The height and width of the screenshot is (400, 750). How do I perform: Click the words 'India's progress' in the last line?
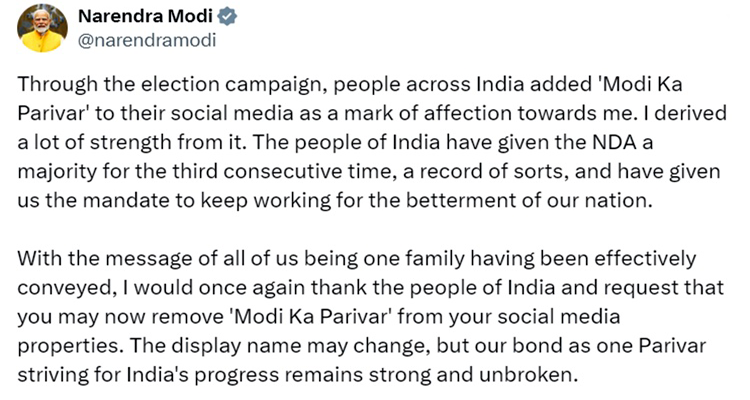click(x=199, y=376)
